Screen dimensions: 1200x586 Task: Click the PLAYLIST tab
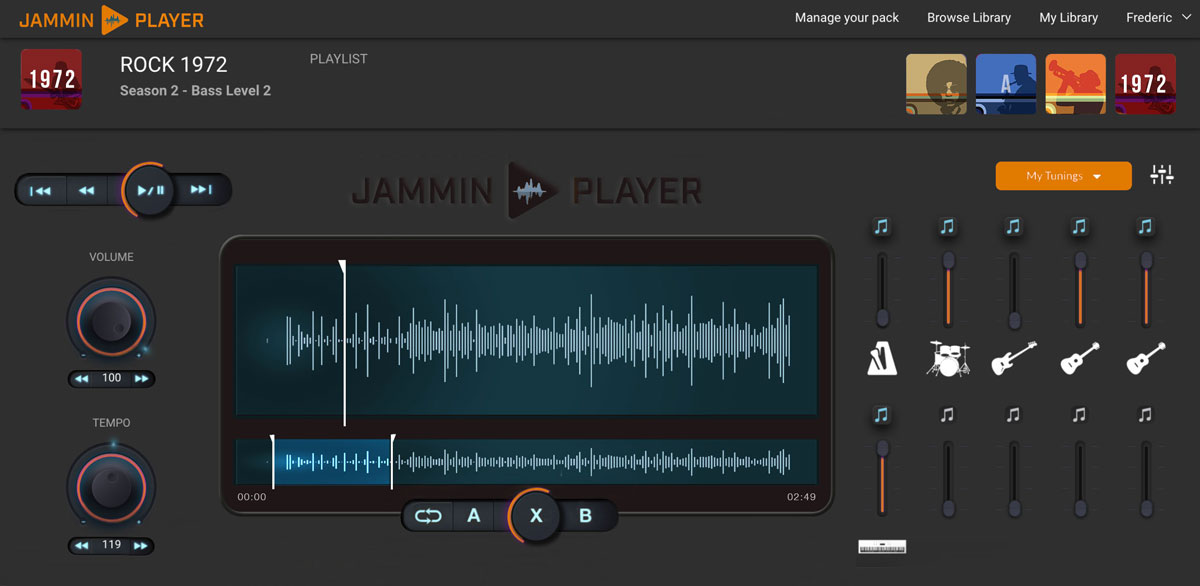(x=339, y=59)
